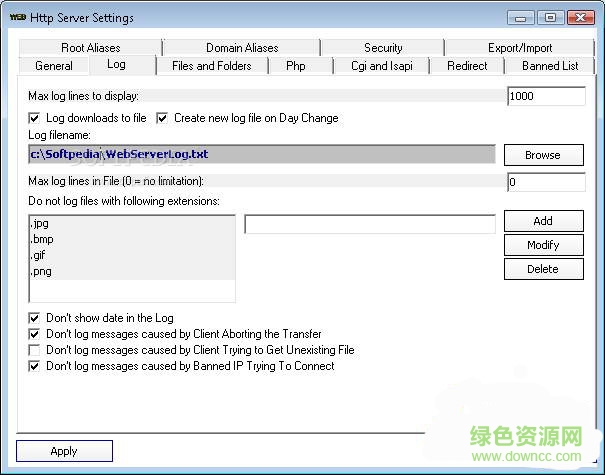
Task: Click the Max log lines to display field
Action: pyautogui.click(x=546, y=97)
